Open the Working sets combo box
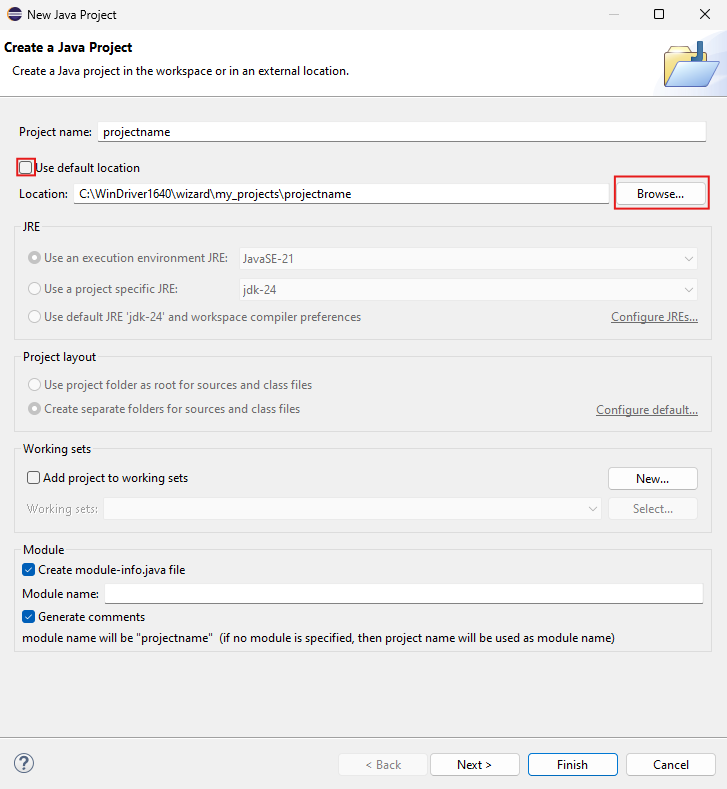 point(352,509)
